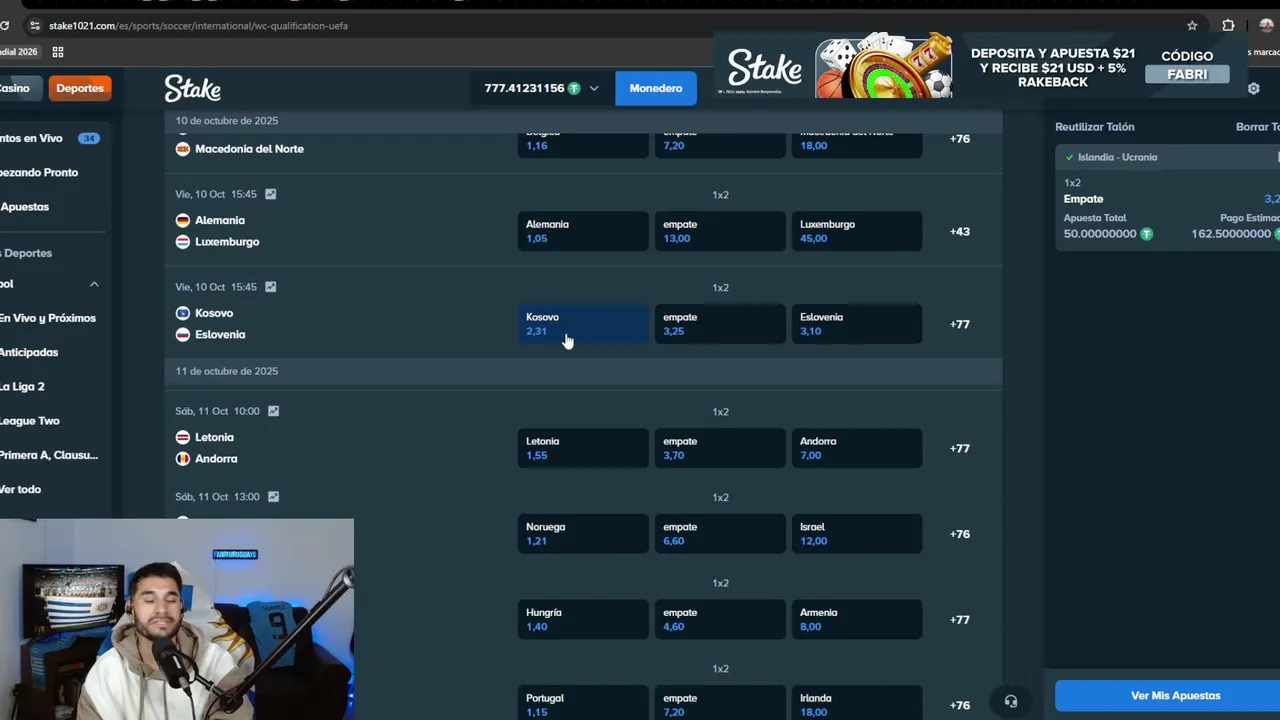
Task: Collapse the Fútbol sidebar section chevron
Action: coord(94,284)
